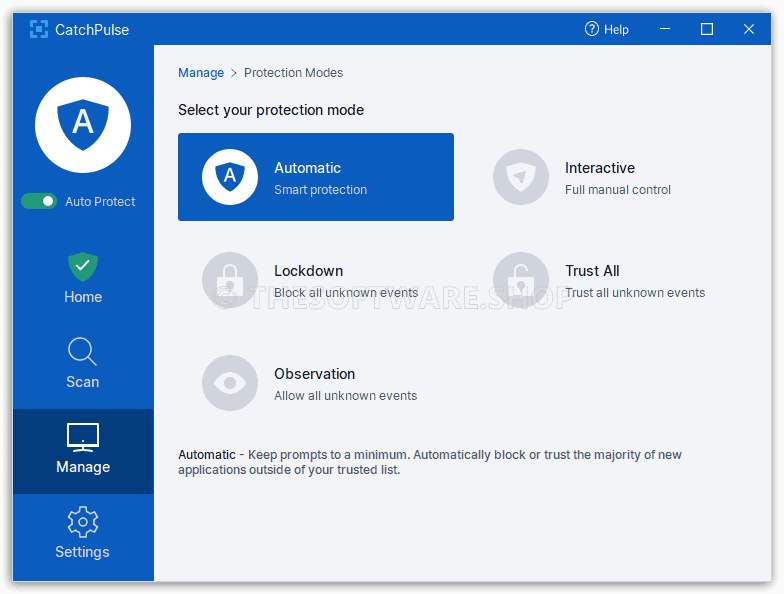The image size is (784, 594).
Task: Click the CatchPulse logo icon in title bar
Action: [x=38, y=30]
